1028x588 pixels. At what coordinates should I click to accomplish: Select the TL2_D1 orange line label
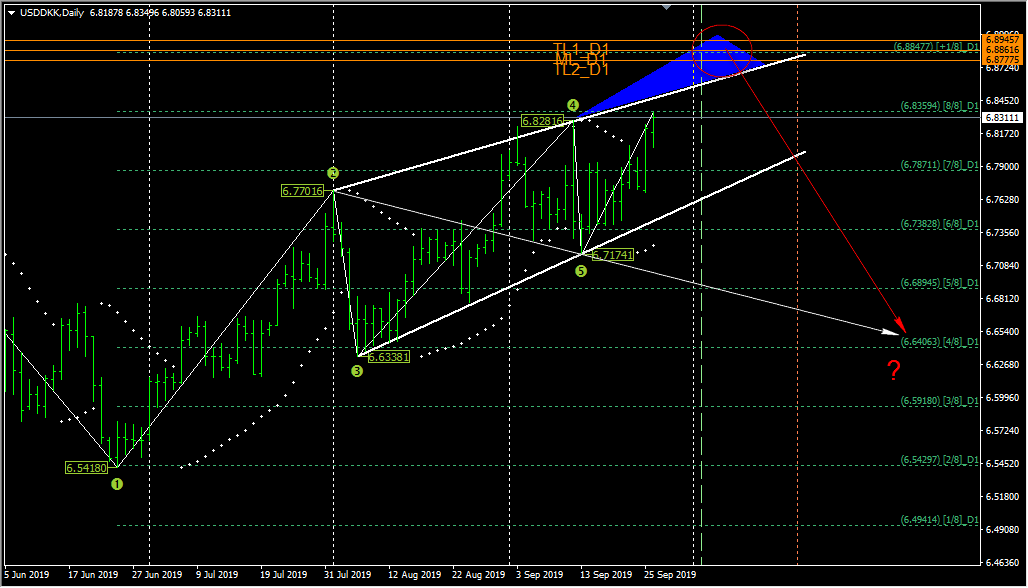click(x=582, y=69)
